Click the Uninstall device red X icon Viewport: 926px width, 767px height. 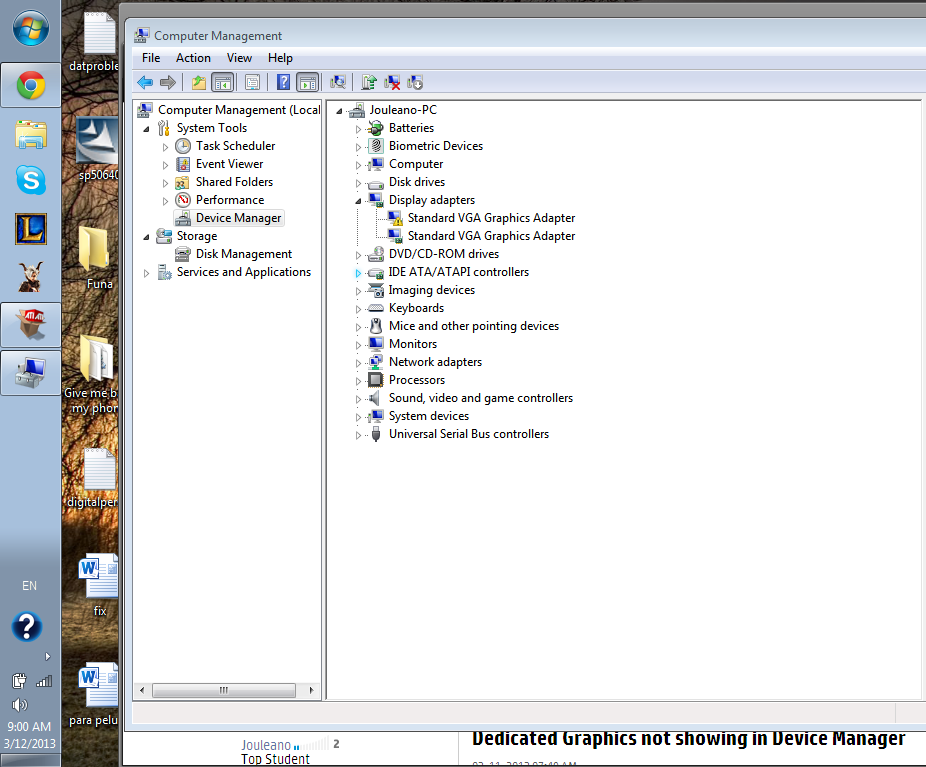click(x=392, y=83)
